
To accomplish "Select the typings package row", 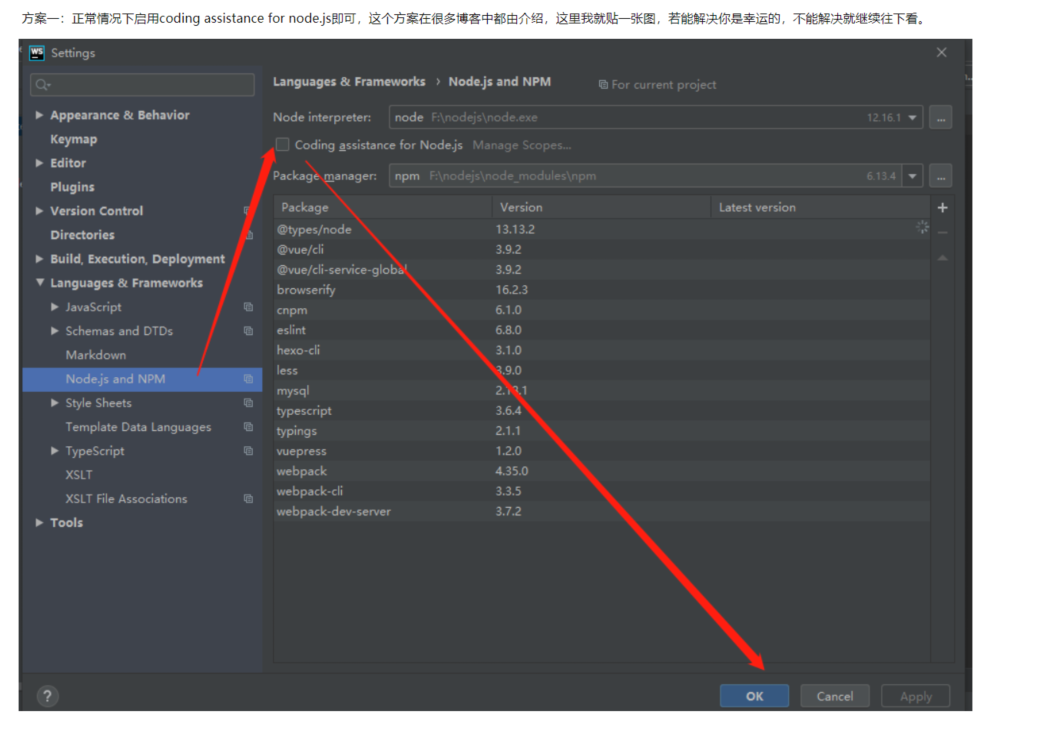I will point(601,431).
